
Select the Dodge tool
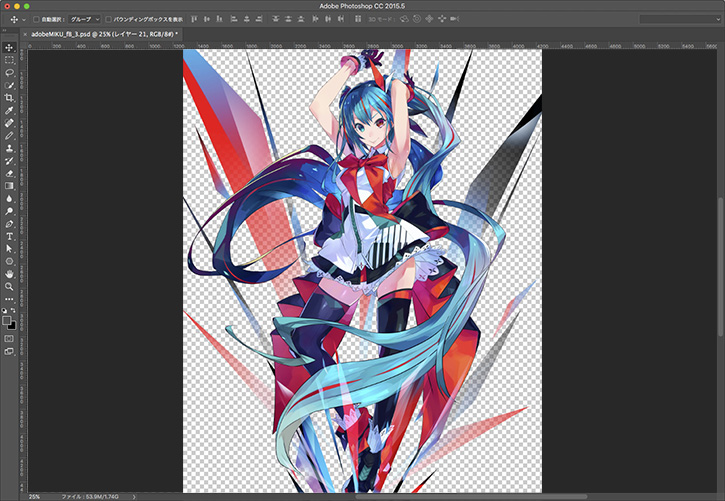click(9, 211)
